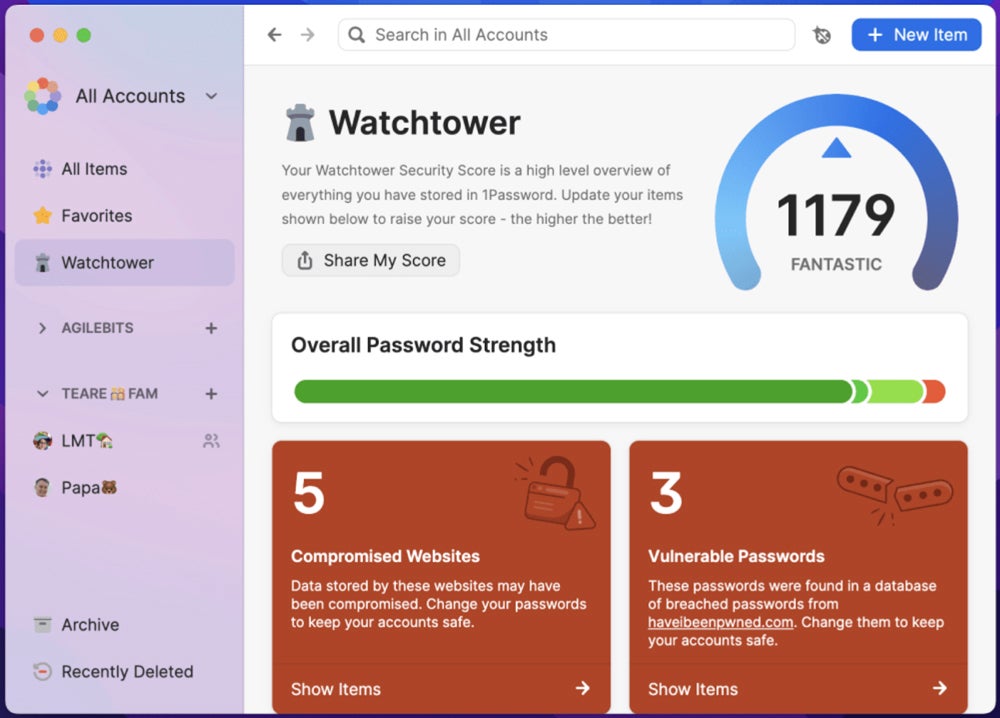Click the forward navigation arrow
Screen dimensions: 1000x718
[x=307, y=35]
